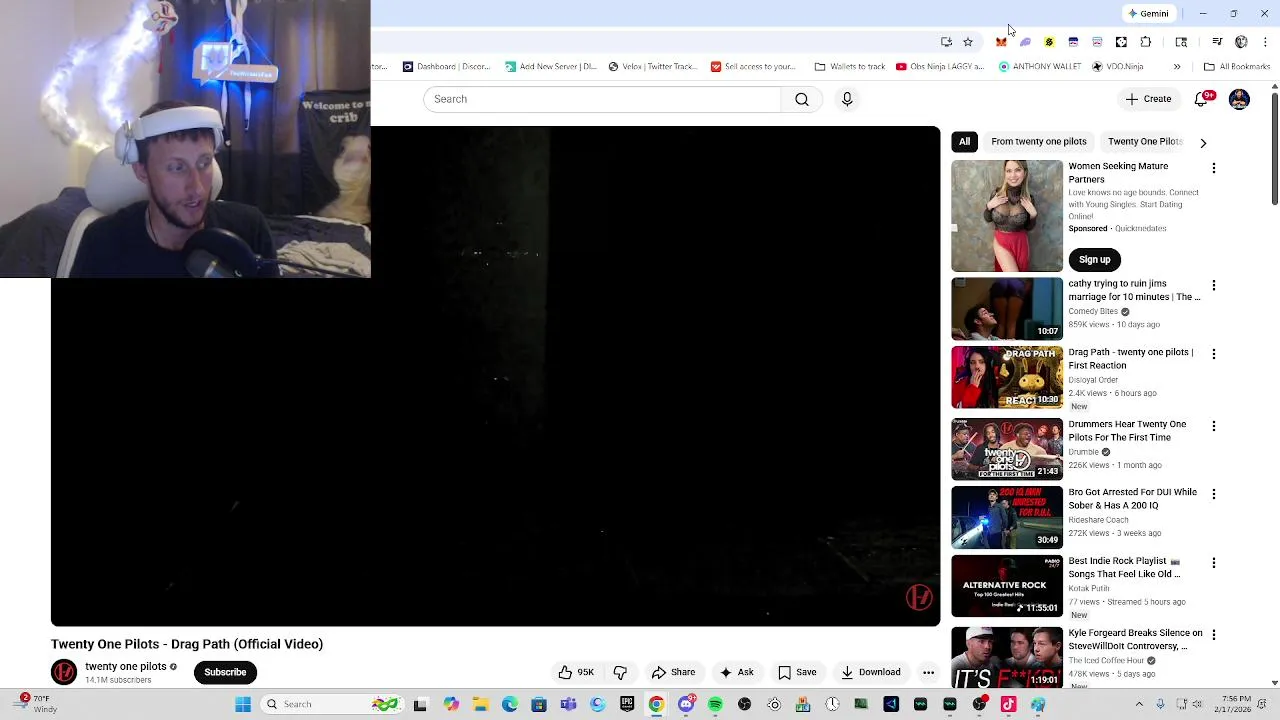Click the YouTube search magnifier button
The width and height of the screenshot is (1280, 720).
(802, 99)
